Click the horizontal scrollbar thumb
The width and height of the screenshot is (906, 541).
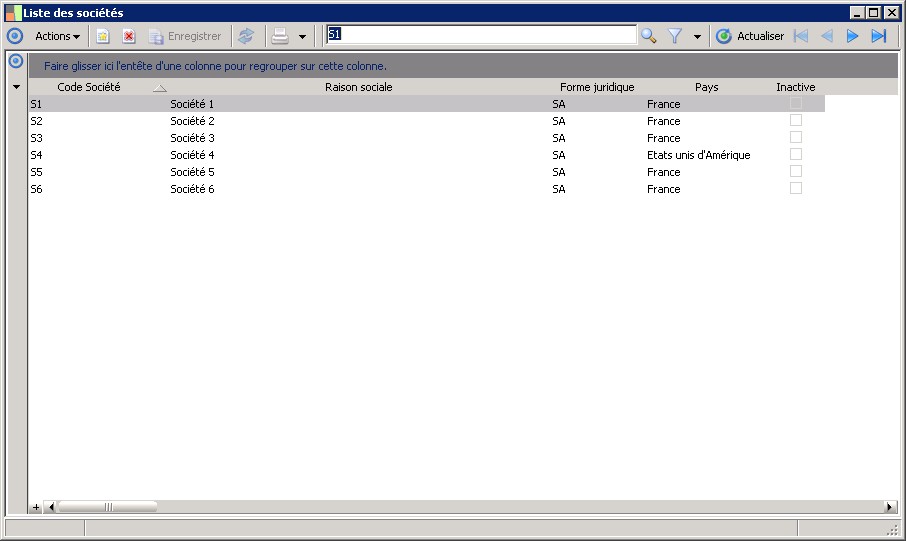pyautogui.click(x=107, y=507)
